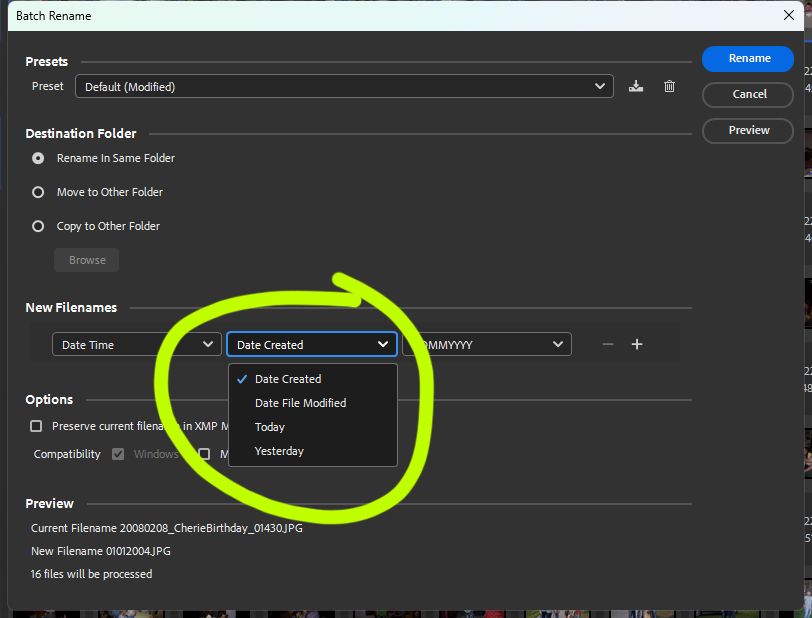
Task: Enable Preserve current filename in XMP checkbox
Action: 36,426
